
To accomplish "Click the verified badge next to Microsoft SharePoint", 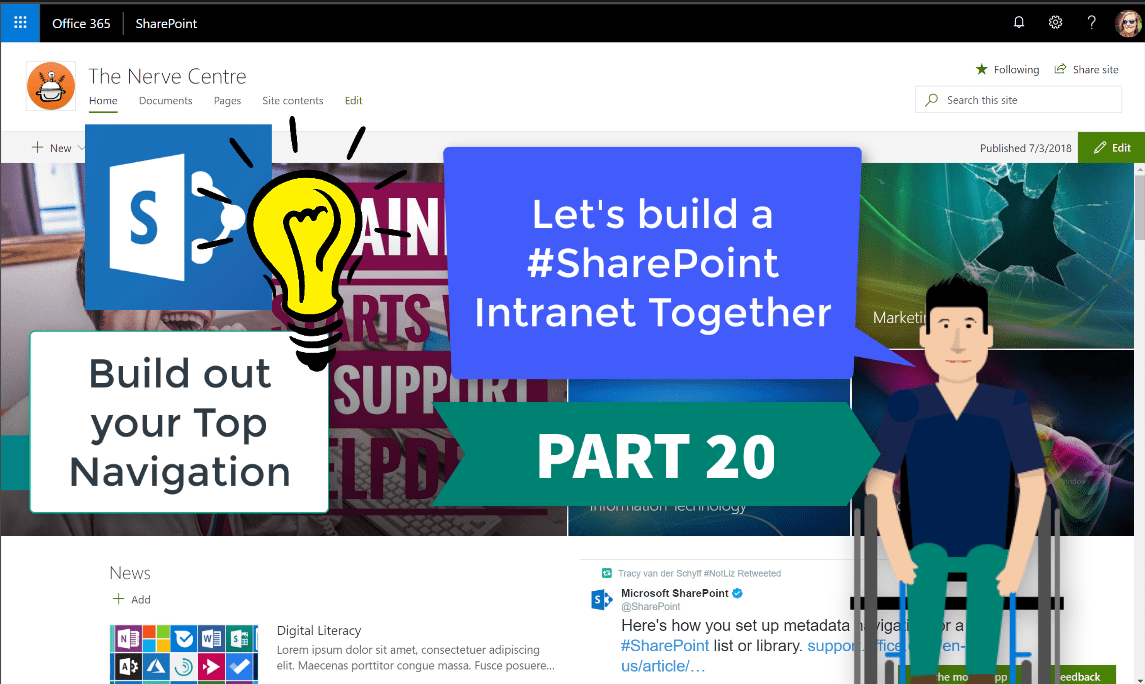I will [738, 593].
